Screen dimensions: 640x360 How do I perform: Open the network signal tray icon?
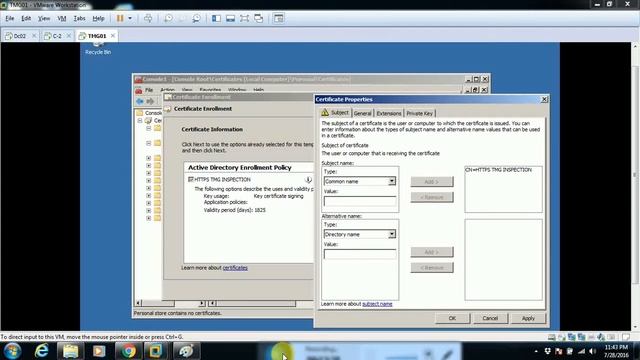coord(581,351)
